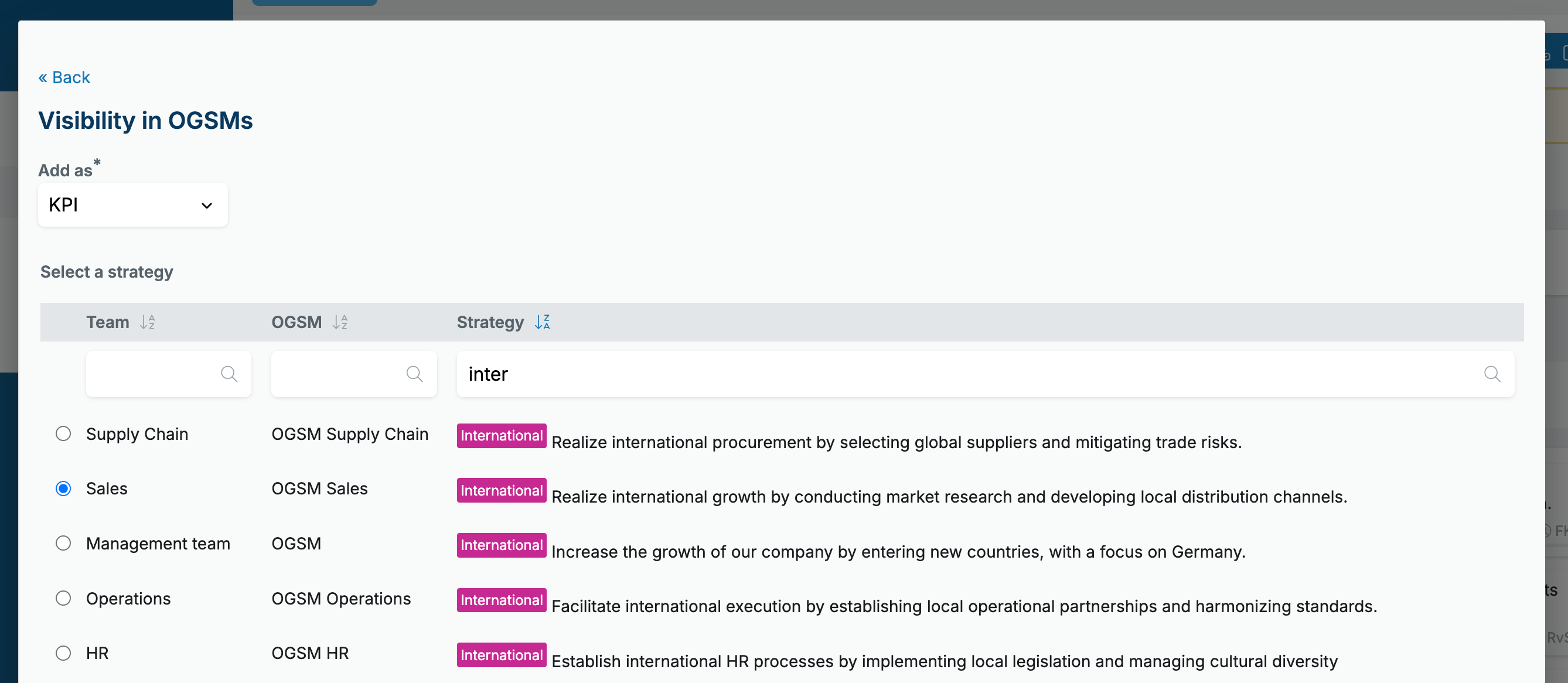Select the HR radio button
This screenshot has width=1568, height=683.
(63, 653)
